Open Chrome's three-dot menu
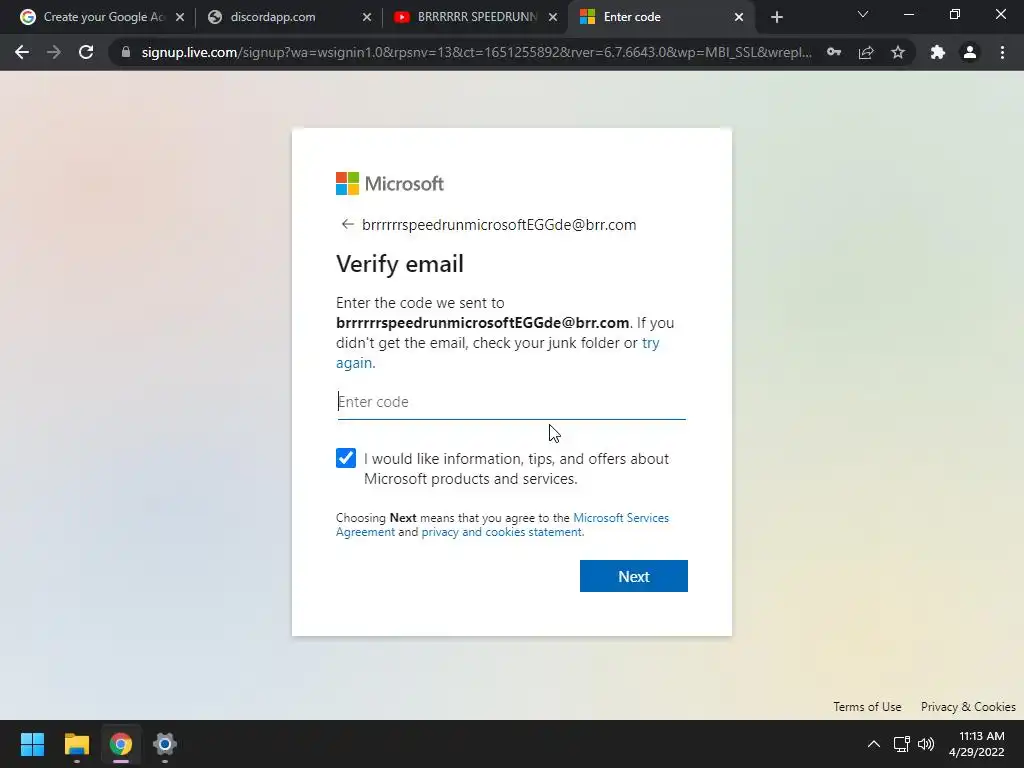Image resolution: width=1024 pixels, height=768 pixels. pos(1002,52)
